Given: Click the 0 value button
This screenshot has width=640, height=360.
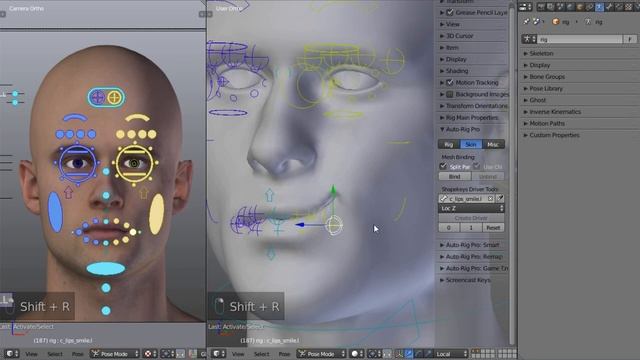Looking at the screenshot, I should point(449,228).
